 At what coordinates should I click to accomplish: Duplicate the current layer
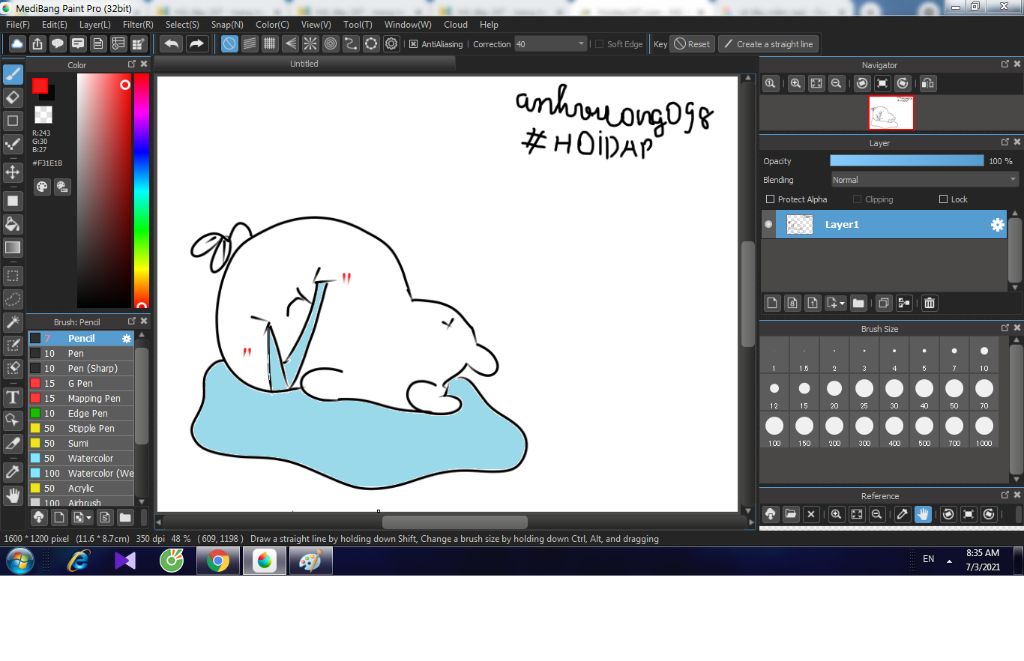[884, 302]
